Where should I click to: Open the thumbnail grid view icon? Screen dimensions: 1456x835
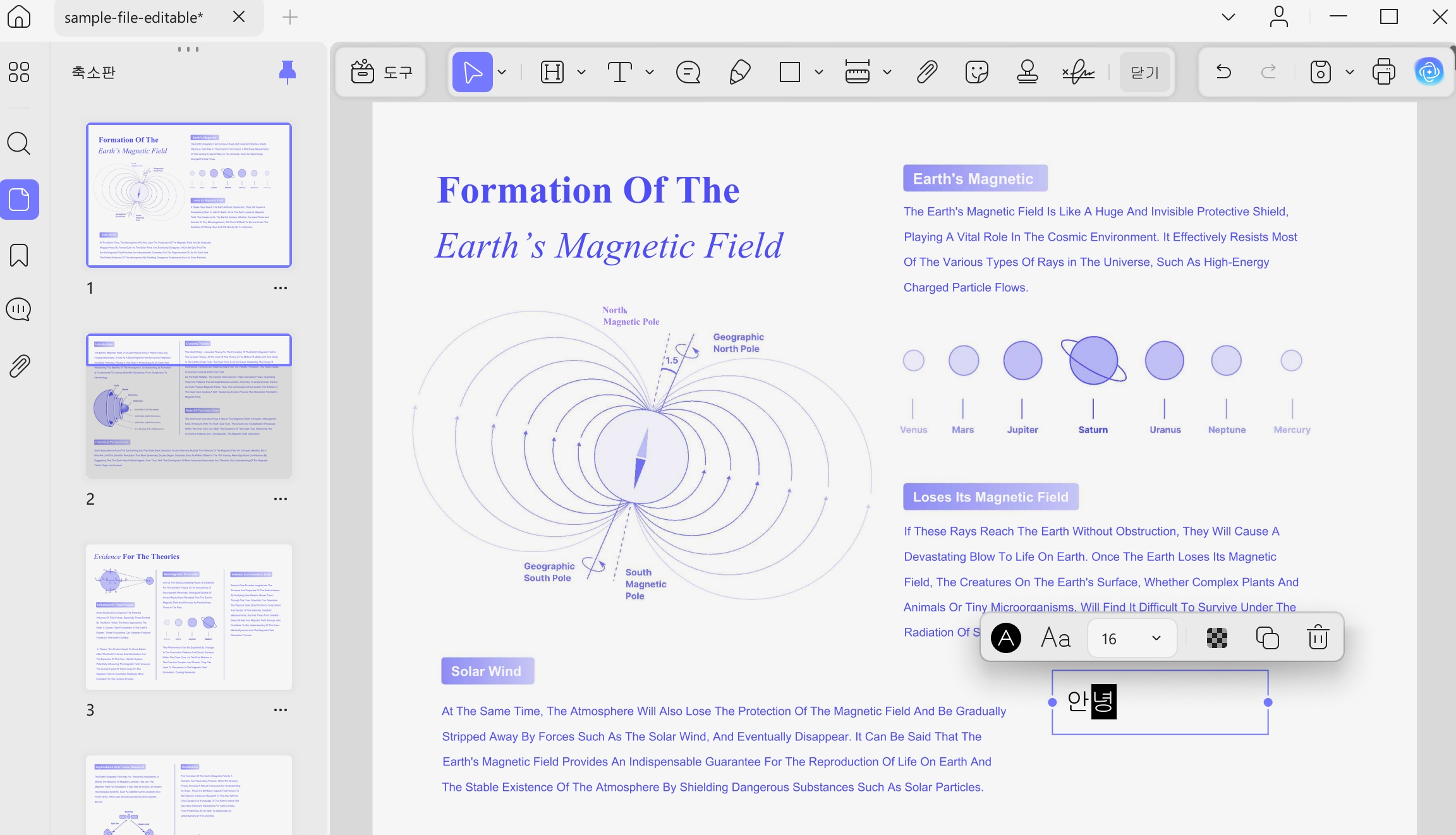19,72
